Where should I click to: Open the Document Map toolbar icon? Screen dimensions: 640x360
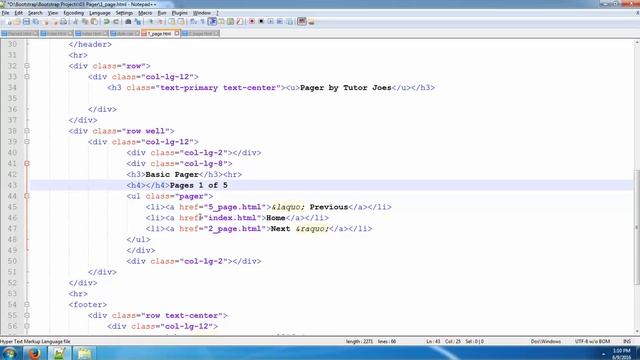231,22
